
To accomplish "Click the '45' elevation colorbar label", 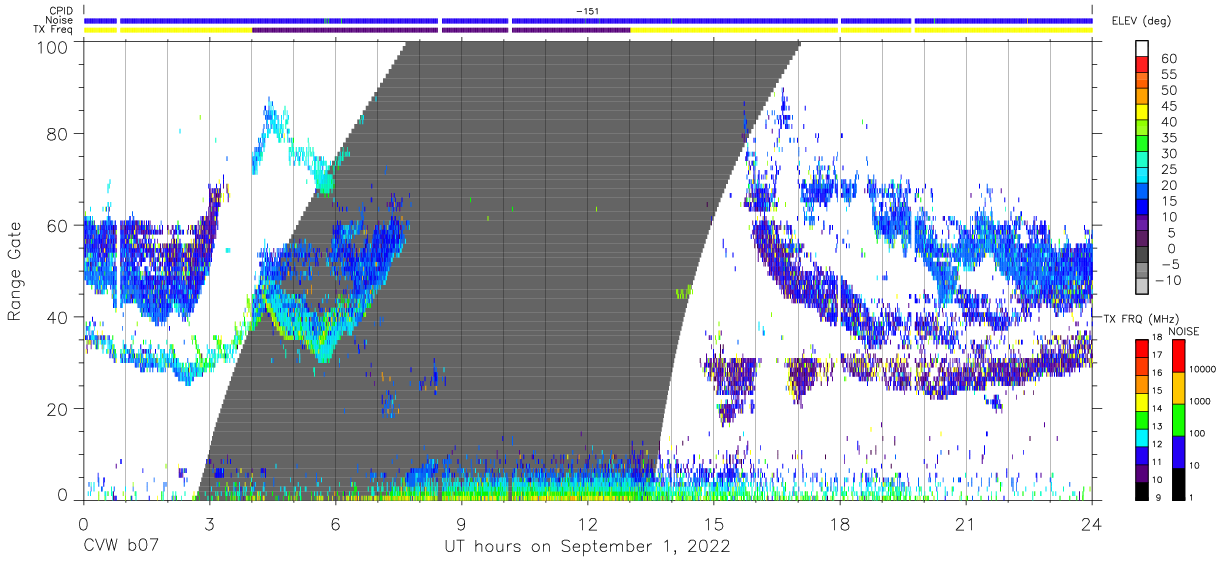I will pos(1168,106).
